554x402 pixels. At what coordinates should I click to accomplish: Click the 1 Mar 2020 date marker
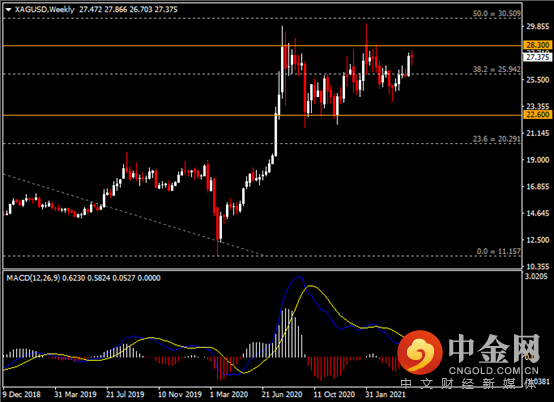[229, 394]
